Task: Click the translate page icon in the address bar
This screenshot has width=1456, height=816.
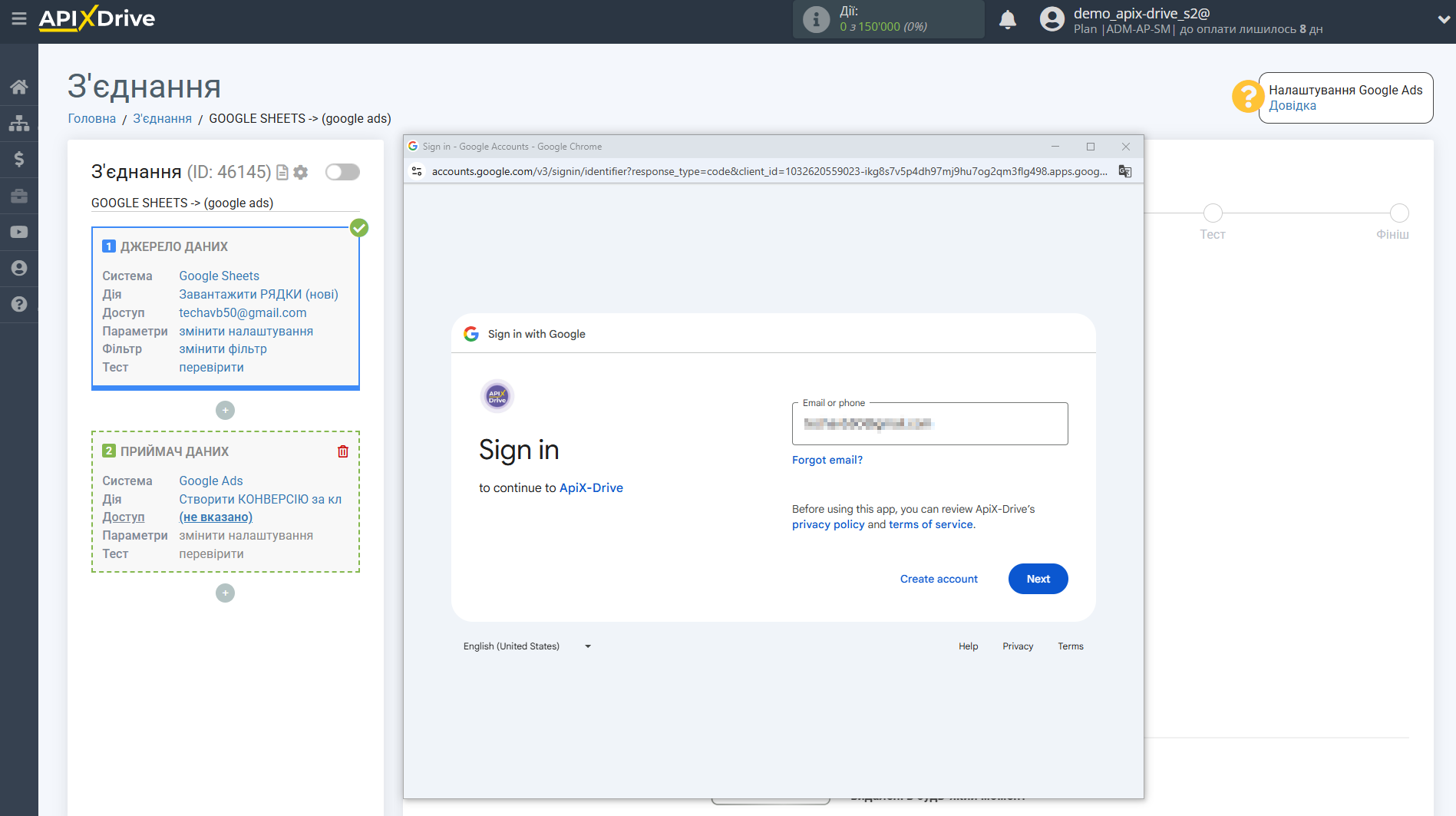Action: click(1124, 171)
